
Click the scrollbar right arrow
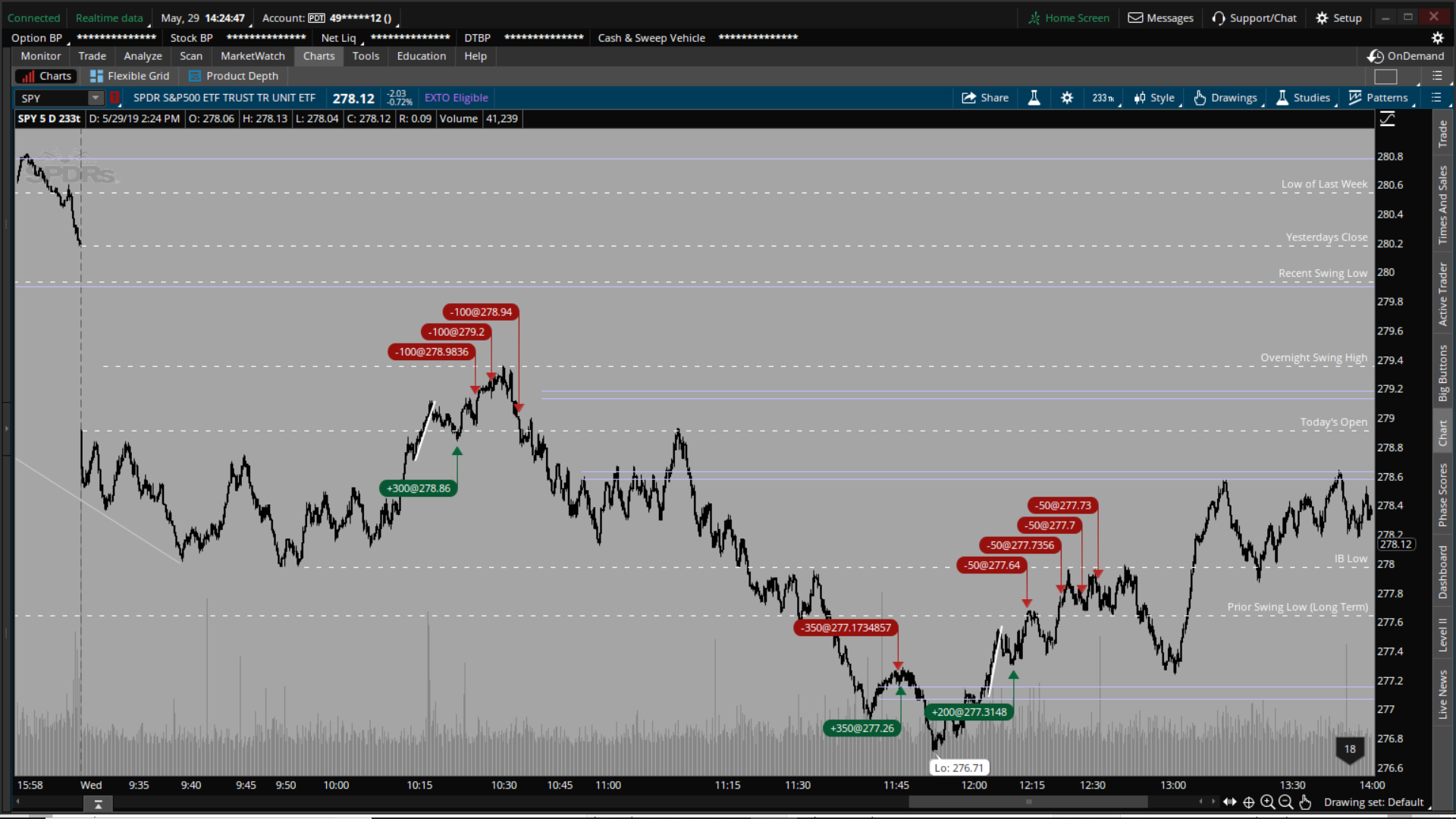click(1212, 802)
